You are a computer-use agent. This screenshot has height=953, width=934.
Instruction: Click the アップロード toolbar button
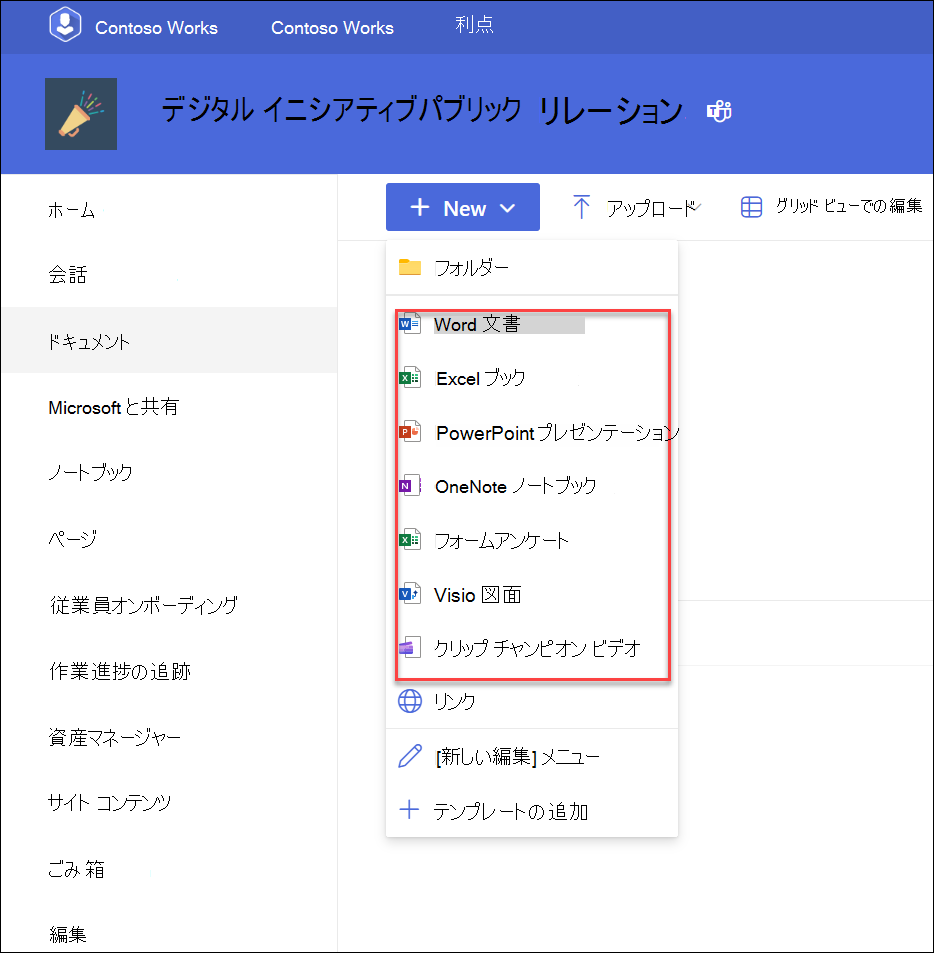point(636,207)
